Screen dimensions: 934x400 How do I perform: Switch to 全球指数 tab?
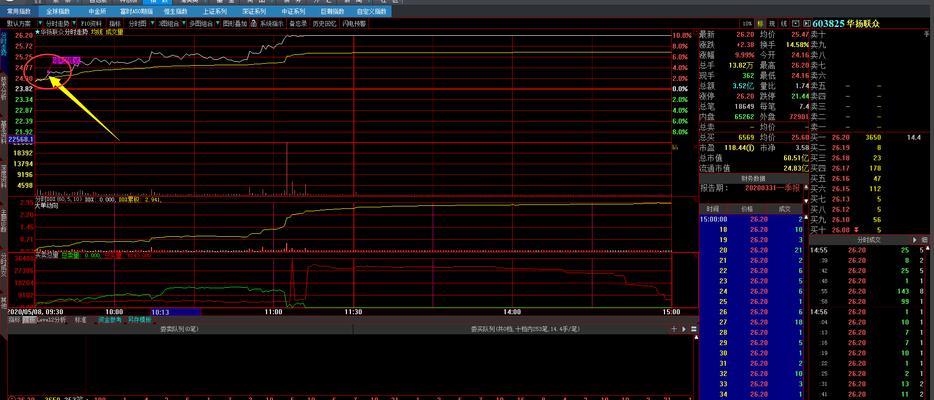click(x=57, y=11)
